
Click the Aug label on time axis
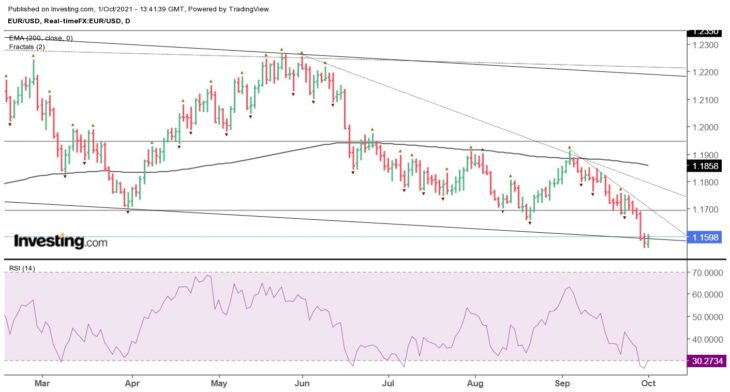click(x=475, y=384)
